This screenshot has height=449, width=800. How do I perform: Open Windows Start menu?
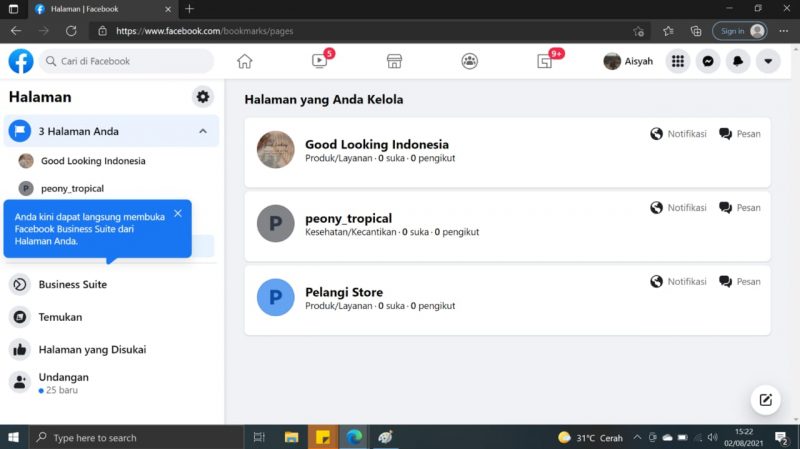pos(13,437)
